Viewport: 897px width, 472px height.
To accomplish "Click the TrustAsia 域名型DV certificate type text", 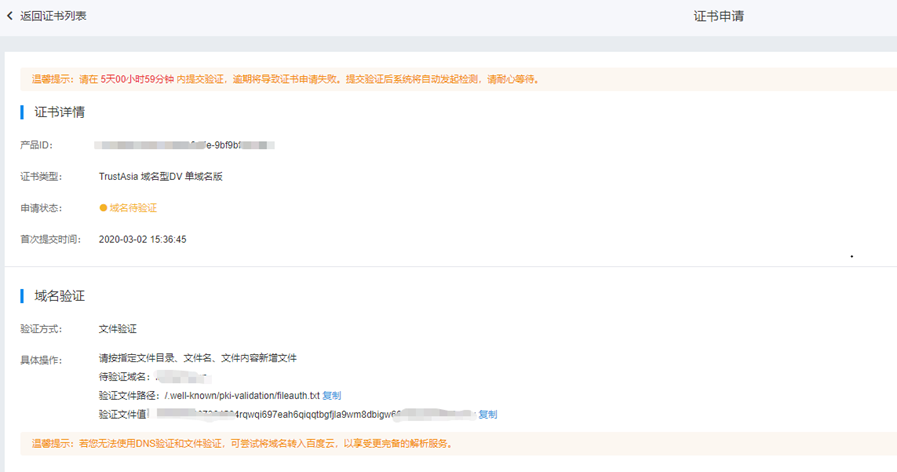I will pos(174,177).
